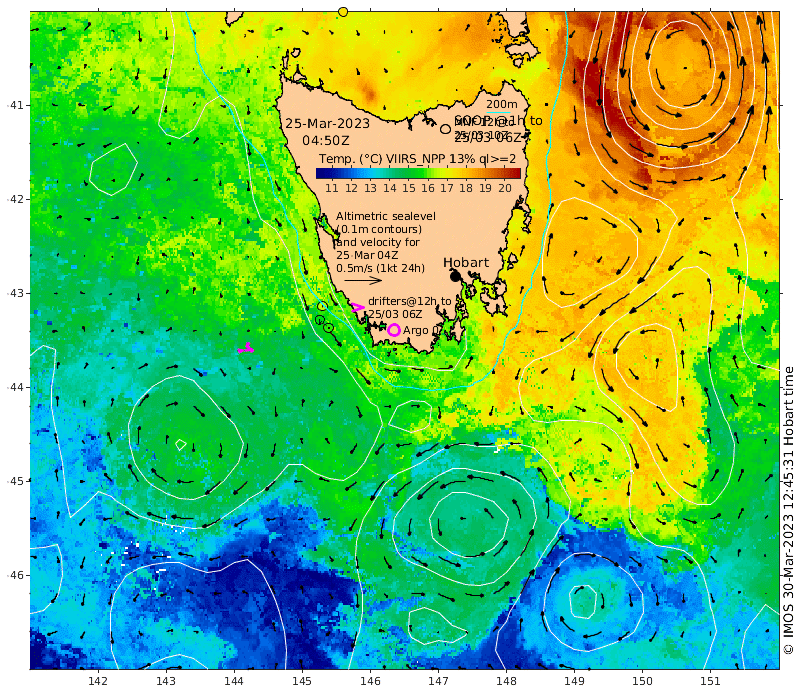The height and width of the screenshot is (700, 800).
Task: Click the longitude axis label '147'
Action: click(x=438, y=681)
